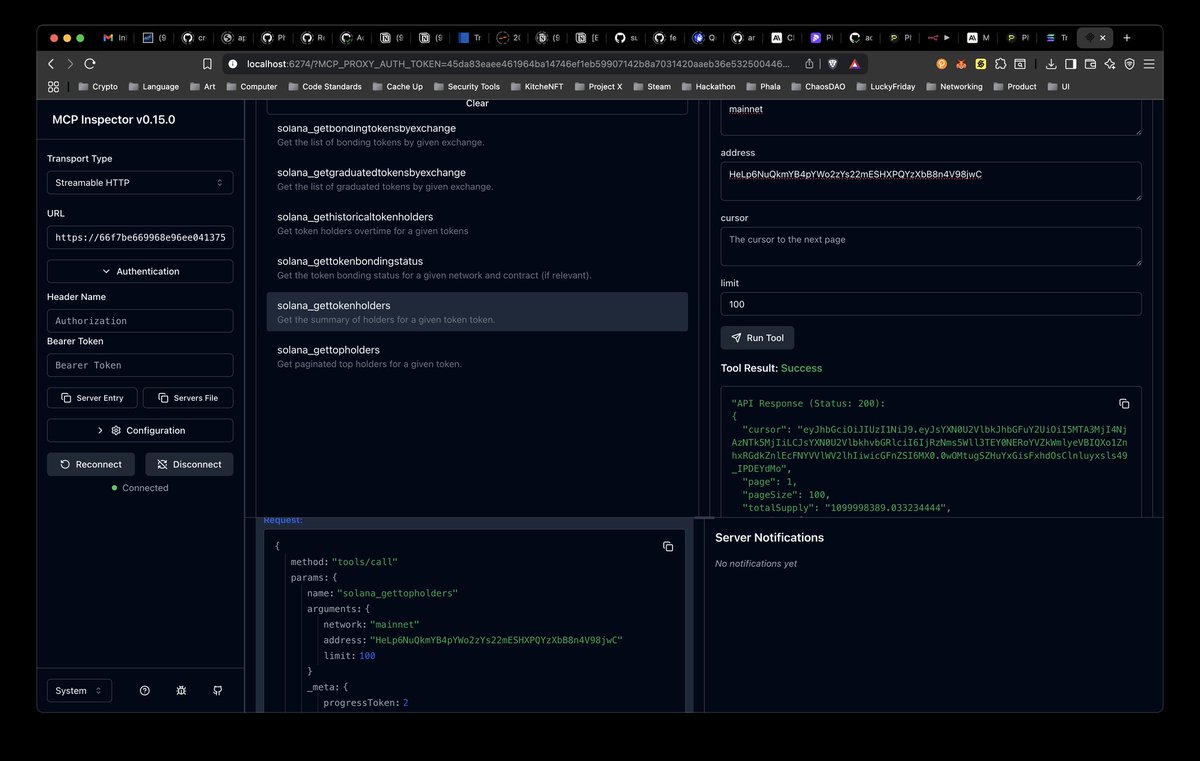This screenshot has width=1200, height=761.
Task: Open the Transport Type Streamable HTTP dropdown
Action: tap(140, 183)
